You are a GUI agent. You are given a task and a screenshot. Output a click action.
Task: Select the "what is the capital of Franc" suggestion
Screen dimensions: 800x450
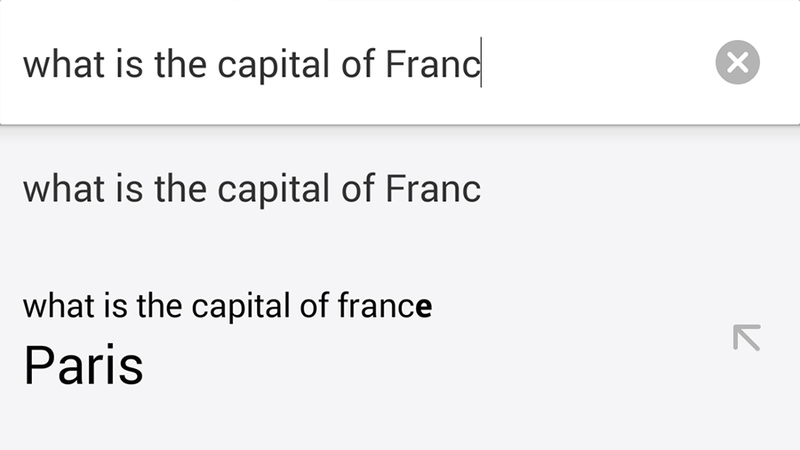400,189
